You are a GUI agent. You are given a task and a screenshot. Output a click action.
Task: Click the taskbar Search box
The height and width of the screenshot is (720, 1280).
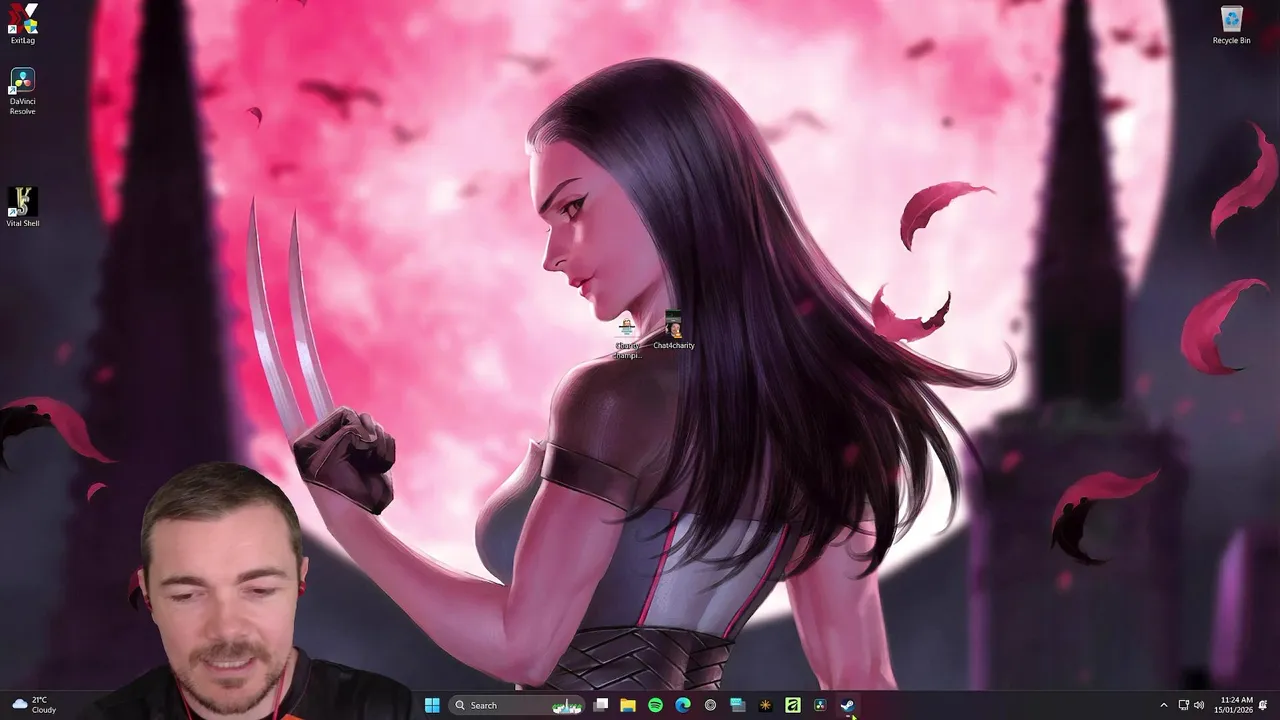click(x=516, y=705)
